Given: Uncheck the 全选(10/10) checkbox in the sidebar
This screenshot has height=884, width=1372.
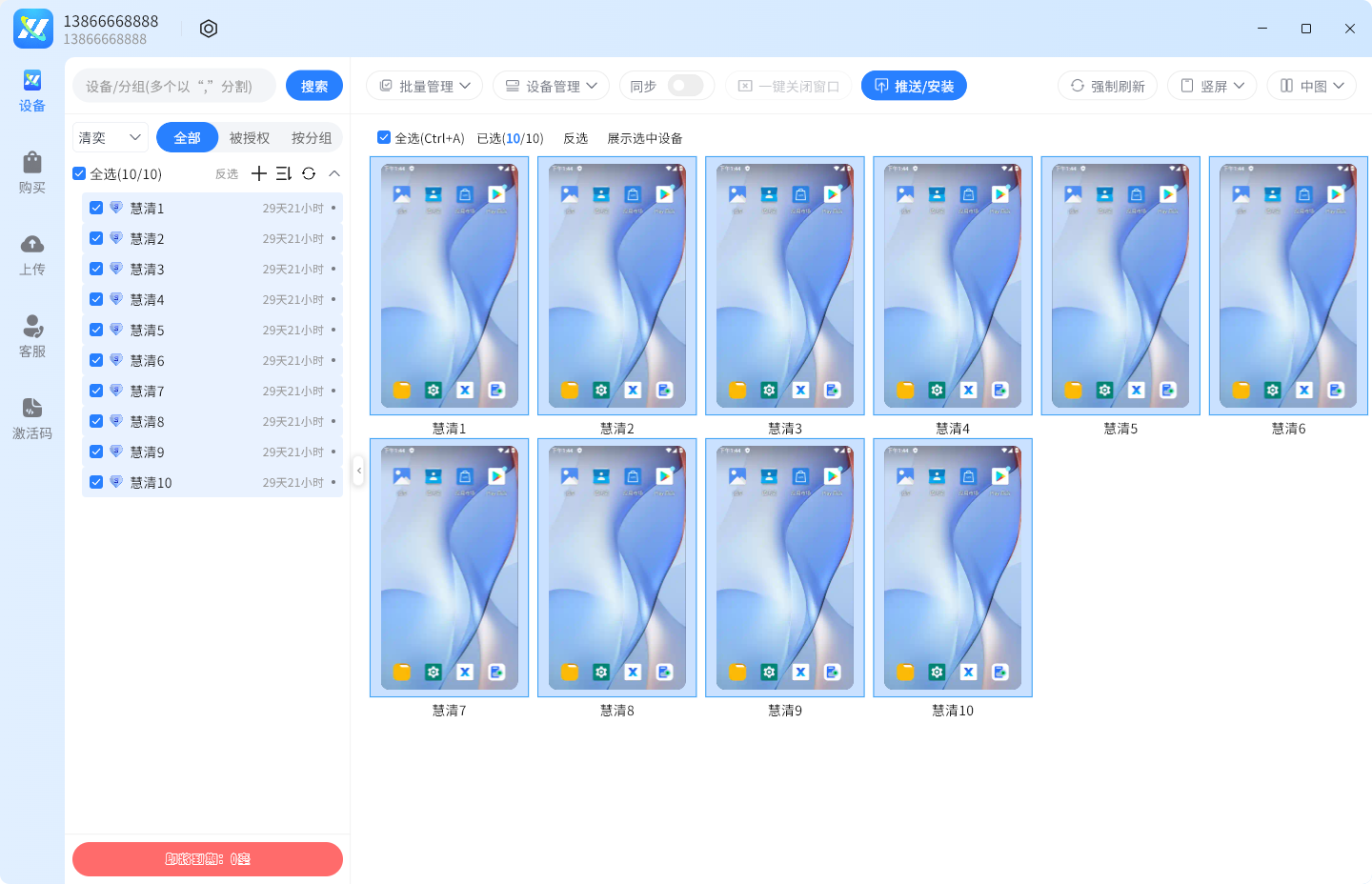Looking at the screenshot, I should [x=79, y=173].
